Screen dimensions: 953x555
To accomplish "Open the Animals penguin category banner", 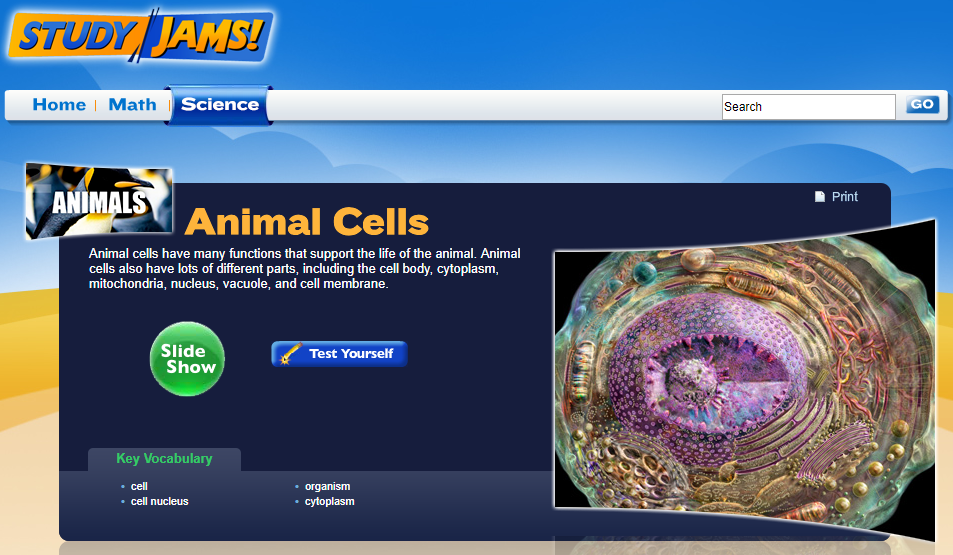I will [x=99, y=201].
